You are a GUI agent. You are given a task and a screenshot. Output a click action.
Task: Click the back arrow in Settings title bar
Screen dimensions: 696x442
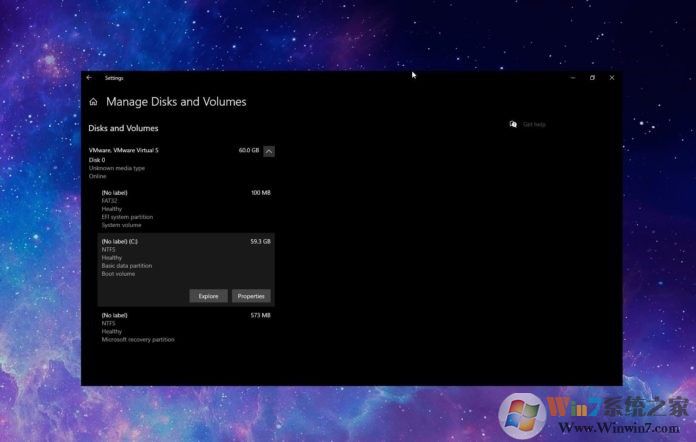pyautogui.click(x=89, y=77)
